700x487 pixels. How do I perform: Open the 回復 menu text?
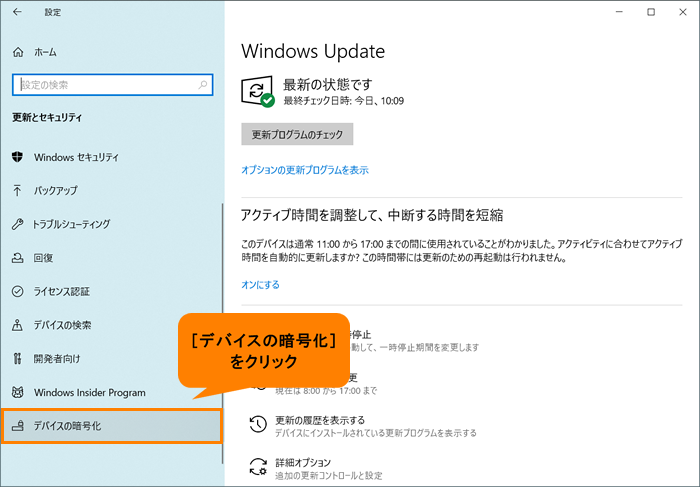(x=43, y=258)
